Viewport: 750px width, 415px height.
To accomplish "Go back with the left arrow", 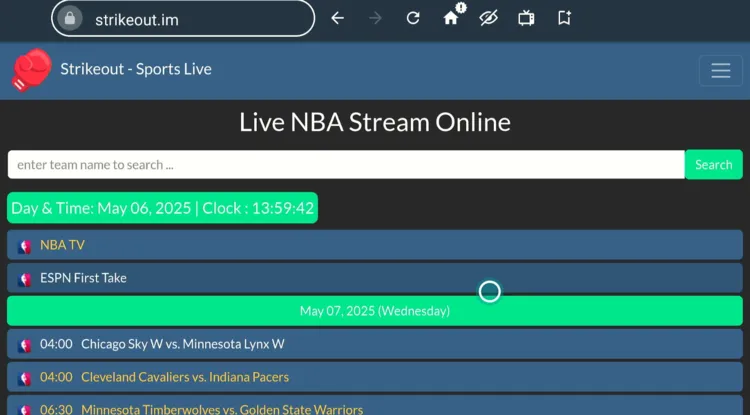I will (338, 19).
